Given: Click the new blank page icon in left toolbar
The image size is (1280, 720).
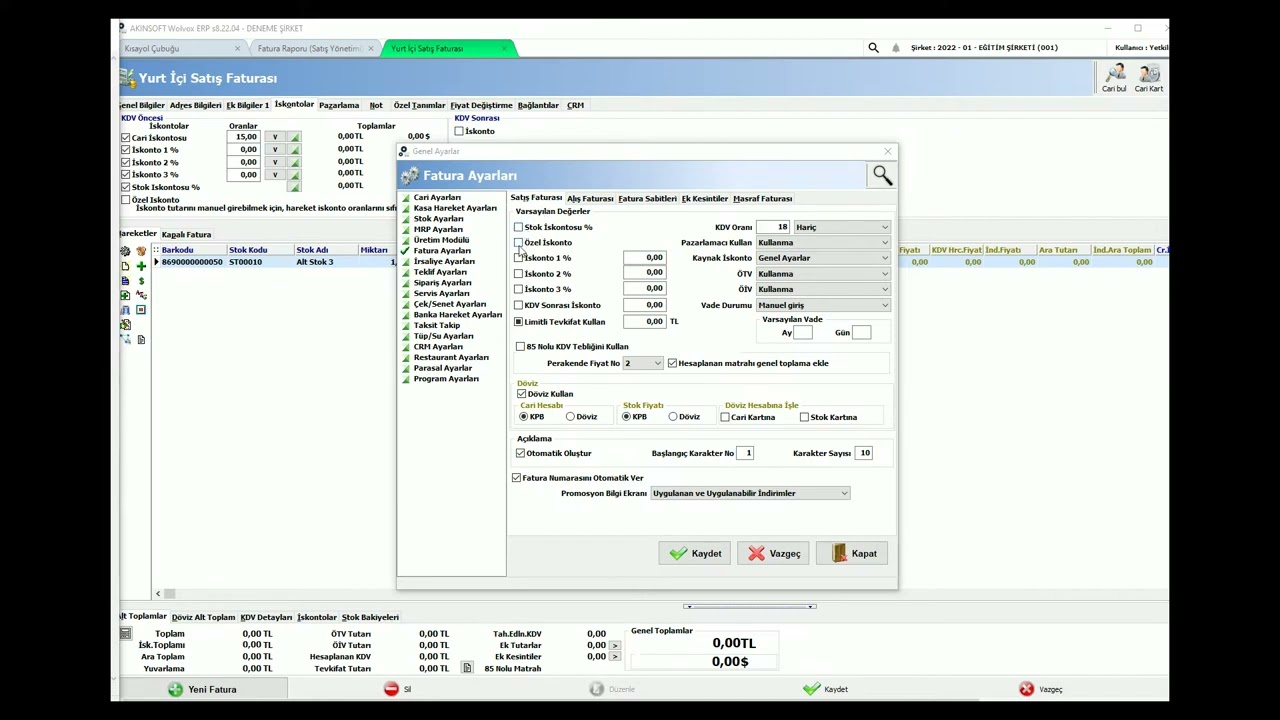Looking at the screenshot, I should (125, 265).
